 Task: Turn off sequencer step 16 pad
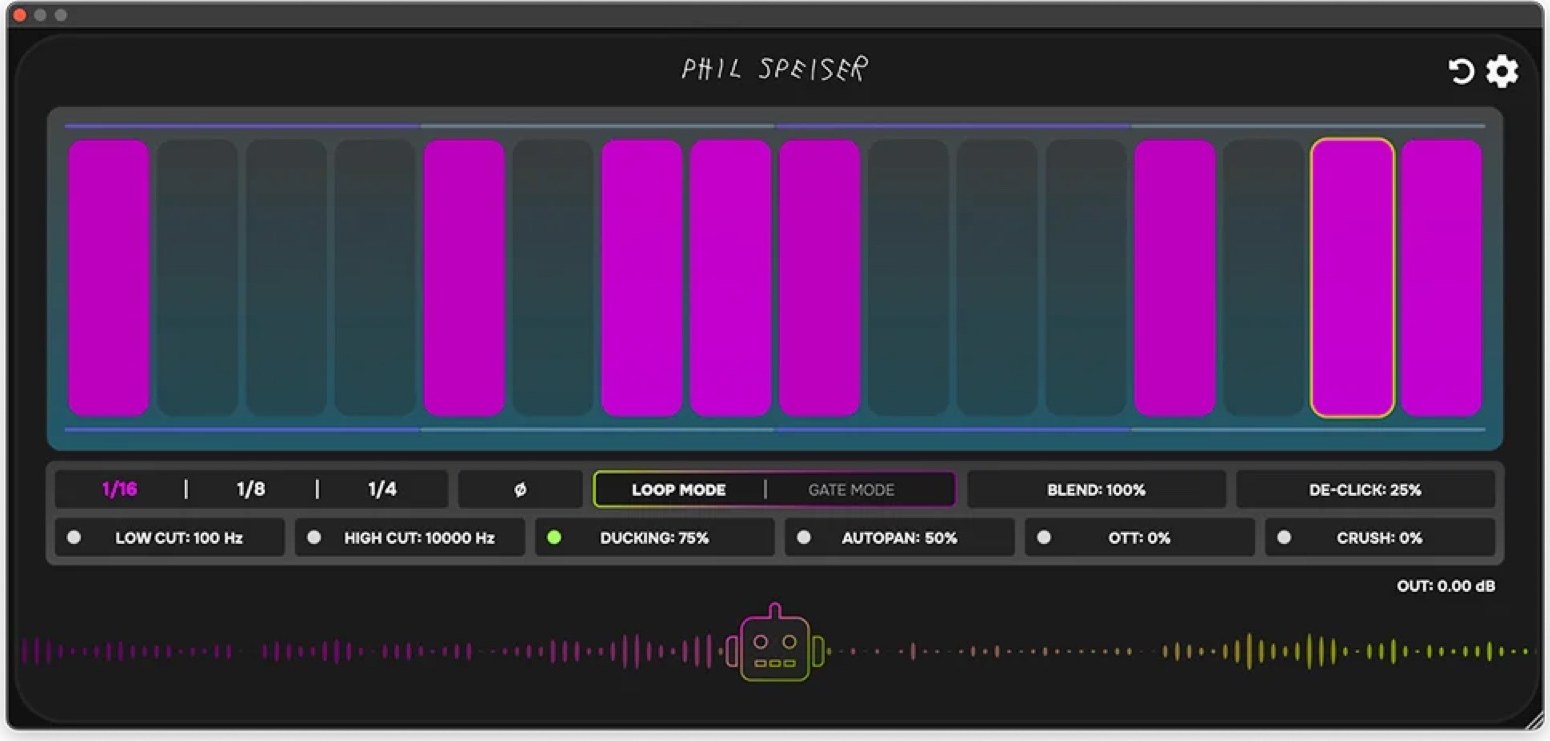tap(1441, 277)
